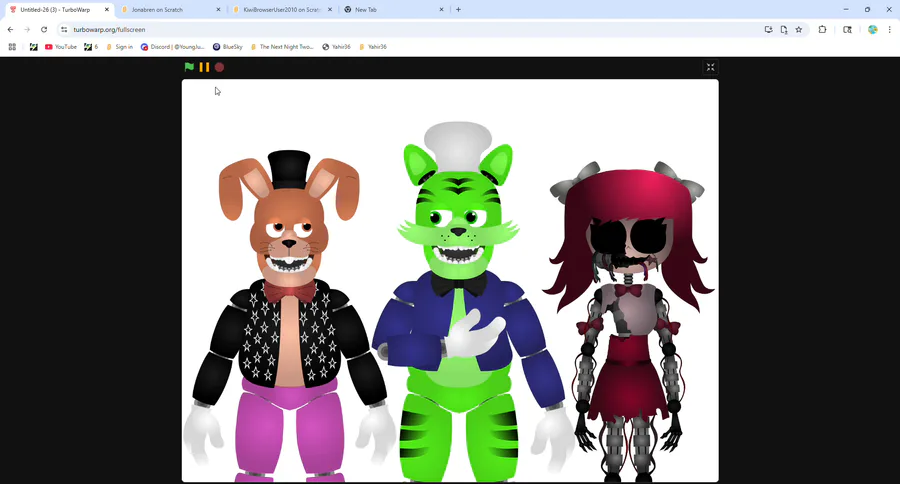Open the Extensions puzzle icon
The image size is (900, 484).
(822, 29)
